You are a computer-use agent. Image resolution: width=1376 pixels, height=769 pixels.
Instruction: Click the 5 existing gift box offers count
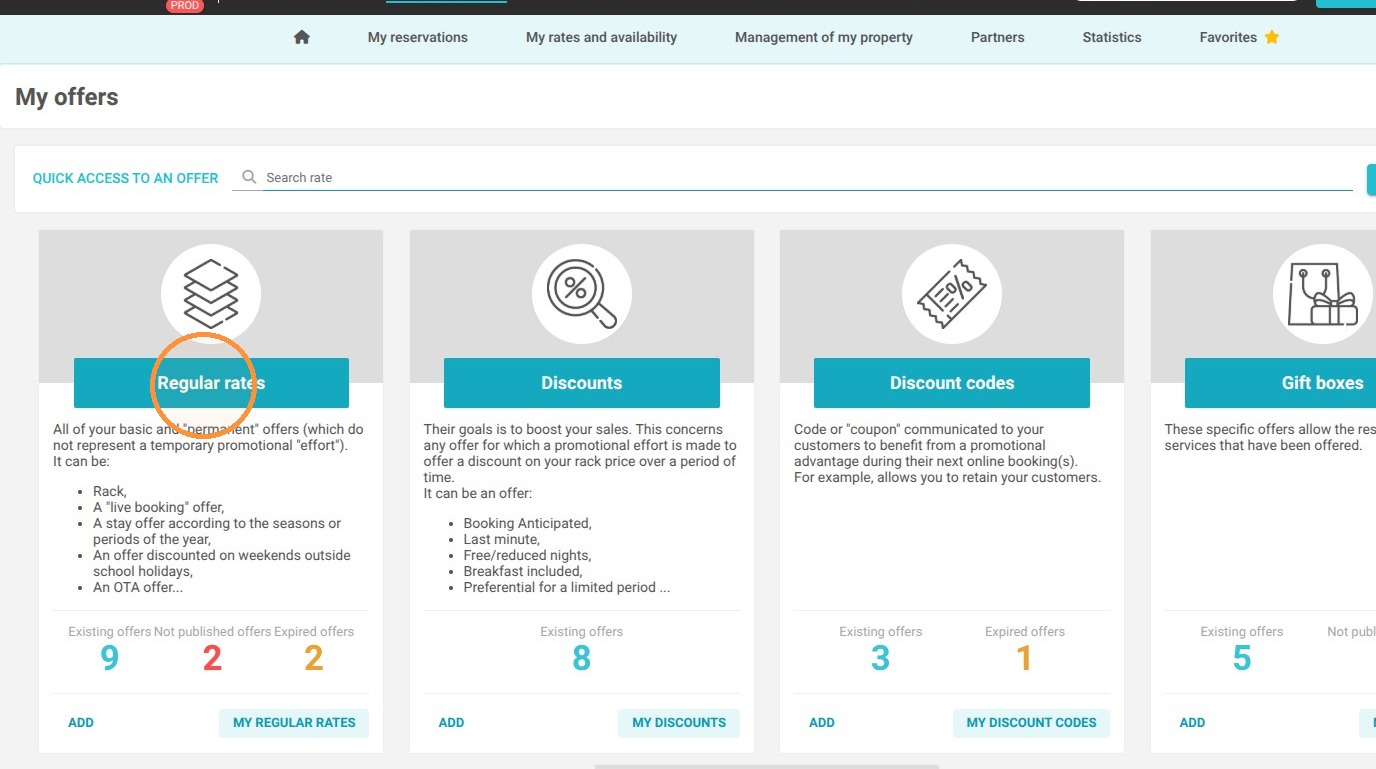click(1242, 658)
